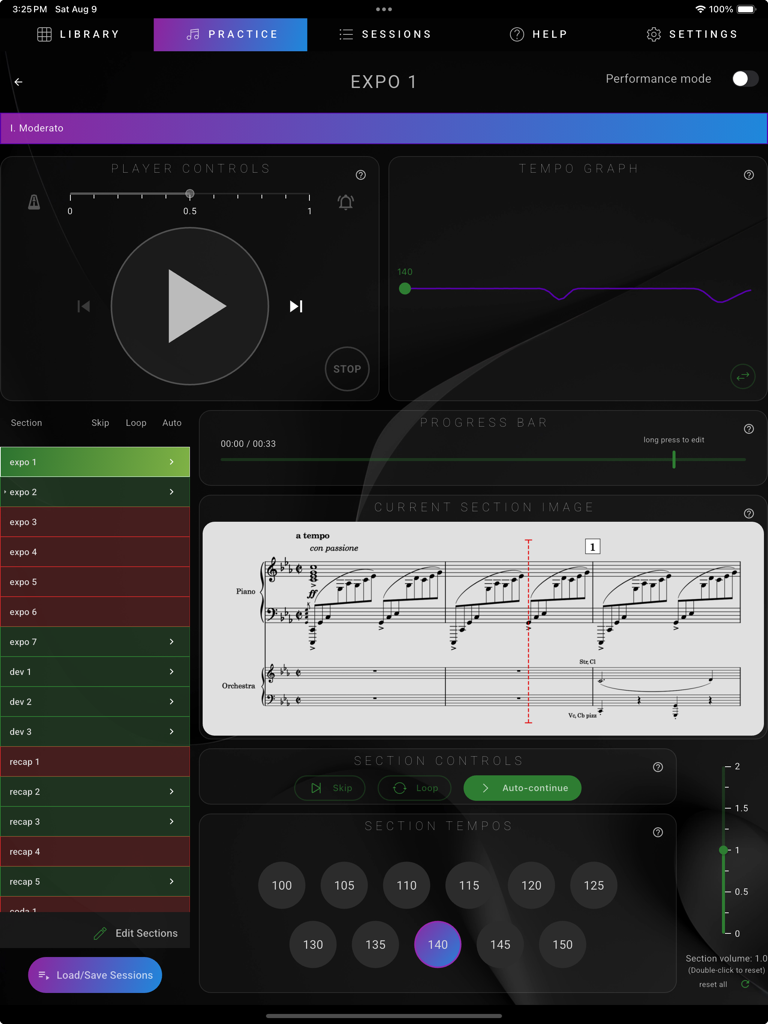Viewport: 768px width, 1024px height.
Task: Select the expo 5 section
Action: click(x=95, y=582)
